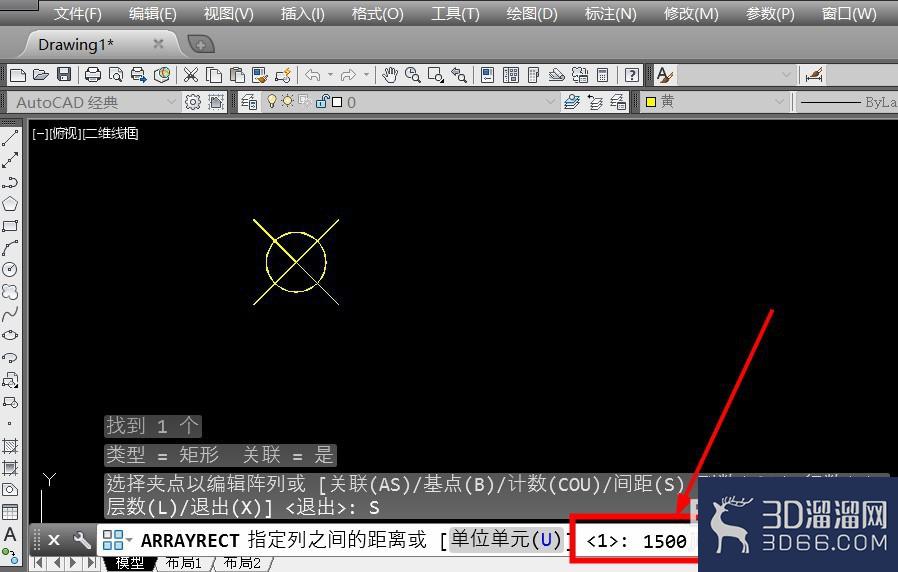The width and height of the screenshot is (898, 572).
Task: Open the 绘图(D) menu
Action: (x=532, y=13)
